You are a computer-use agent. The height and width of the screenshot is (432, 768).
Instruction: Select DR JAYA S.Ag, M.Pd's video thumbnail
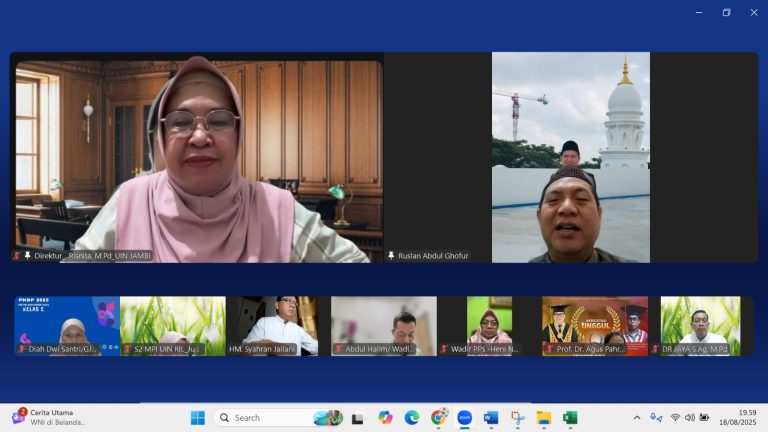(700, 326)
